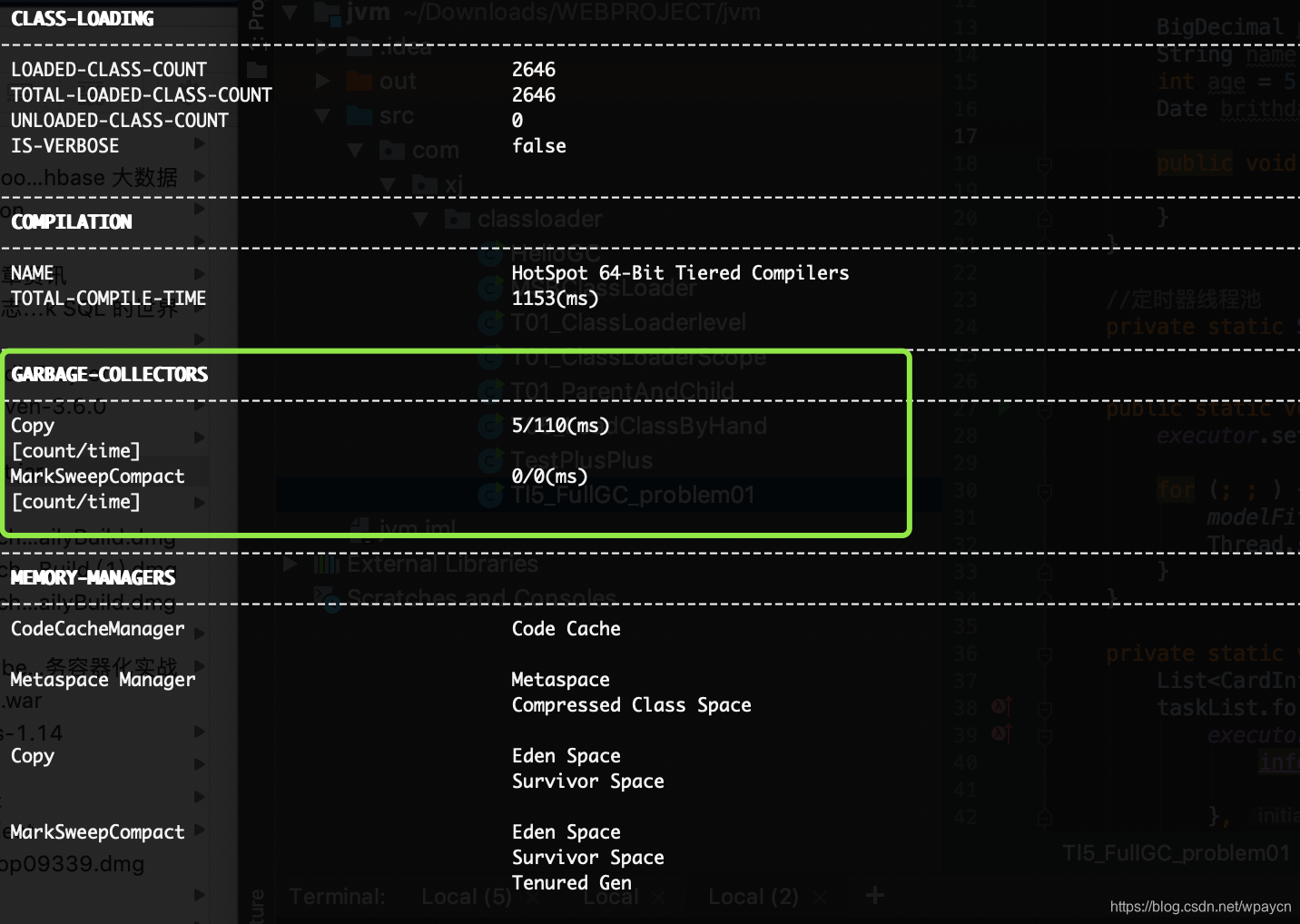Click the Code Cache value
1300x924 pixels.
(x=566, y=628)
